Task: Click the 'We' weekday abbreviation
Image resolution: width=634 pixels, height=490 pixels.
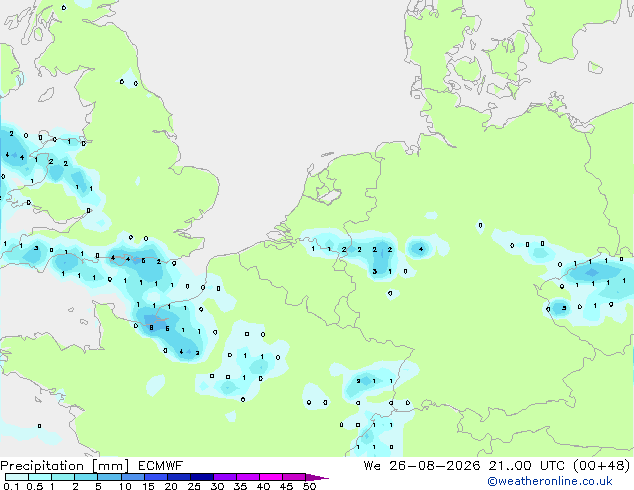Action: pos(372,466)
